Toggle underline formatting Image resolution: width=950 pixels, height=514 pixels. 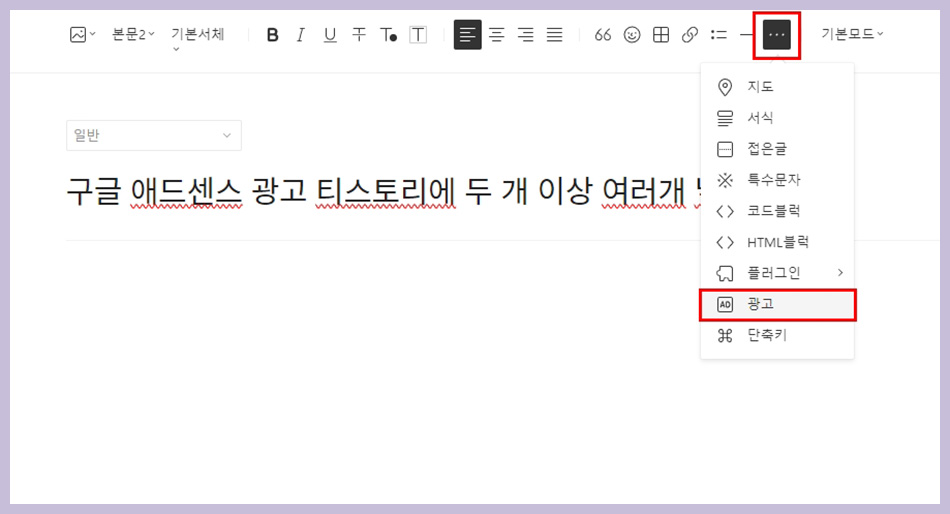tap(330, 35)
